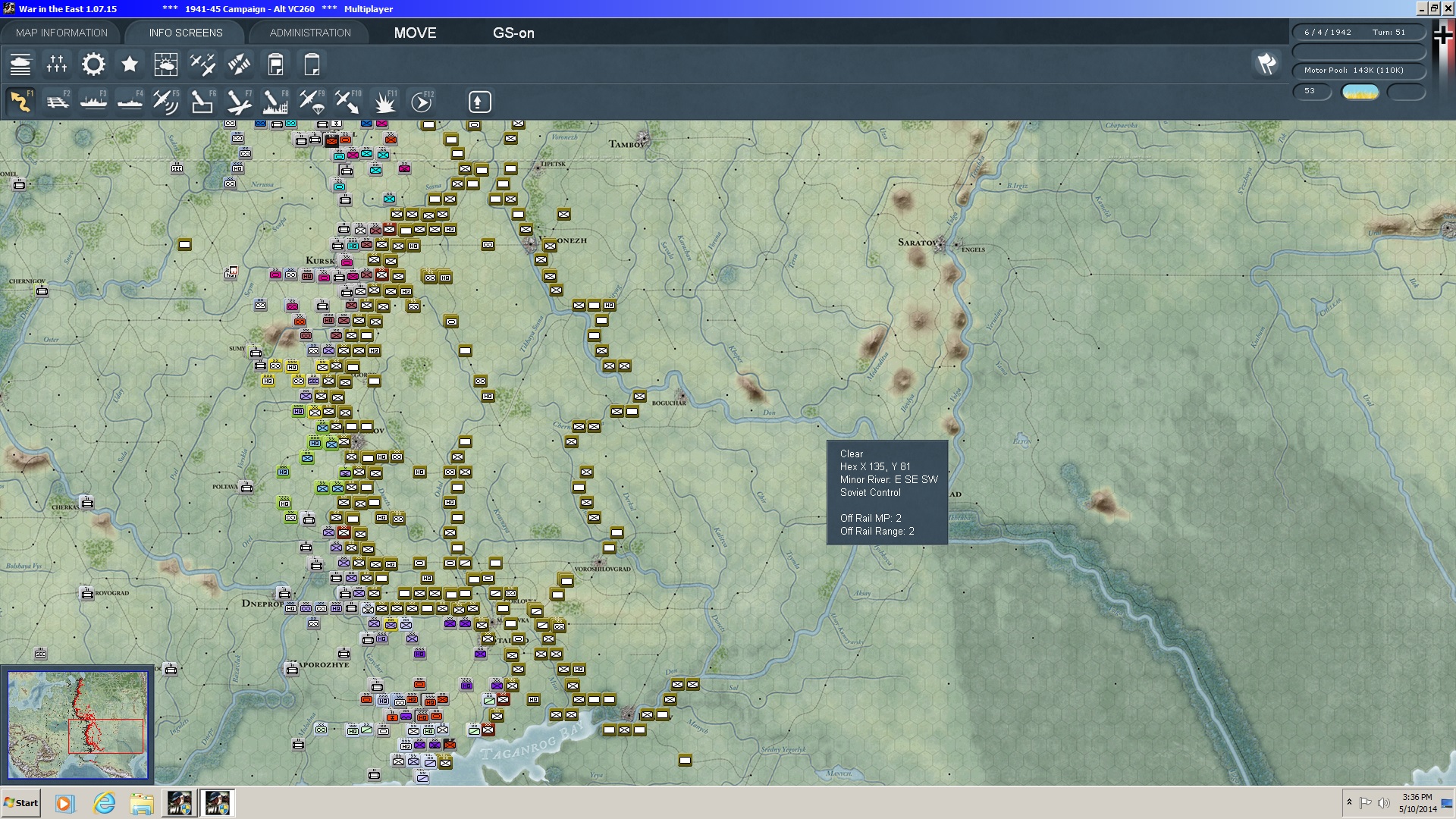The width and height of the screenshot is (1456, 819).
Task: Open the Order of Battle tank icon
Action: coord(20,64)
